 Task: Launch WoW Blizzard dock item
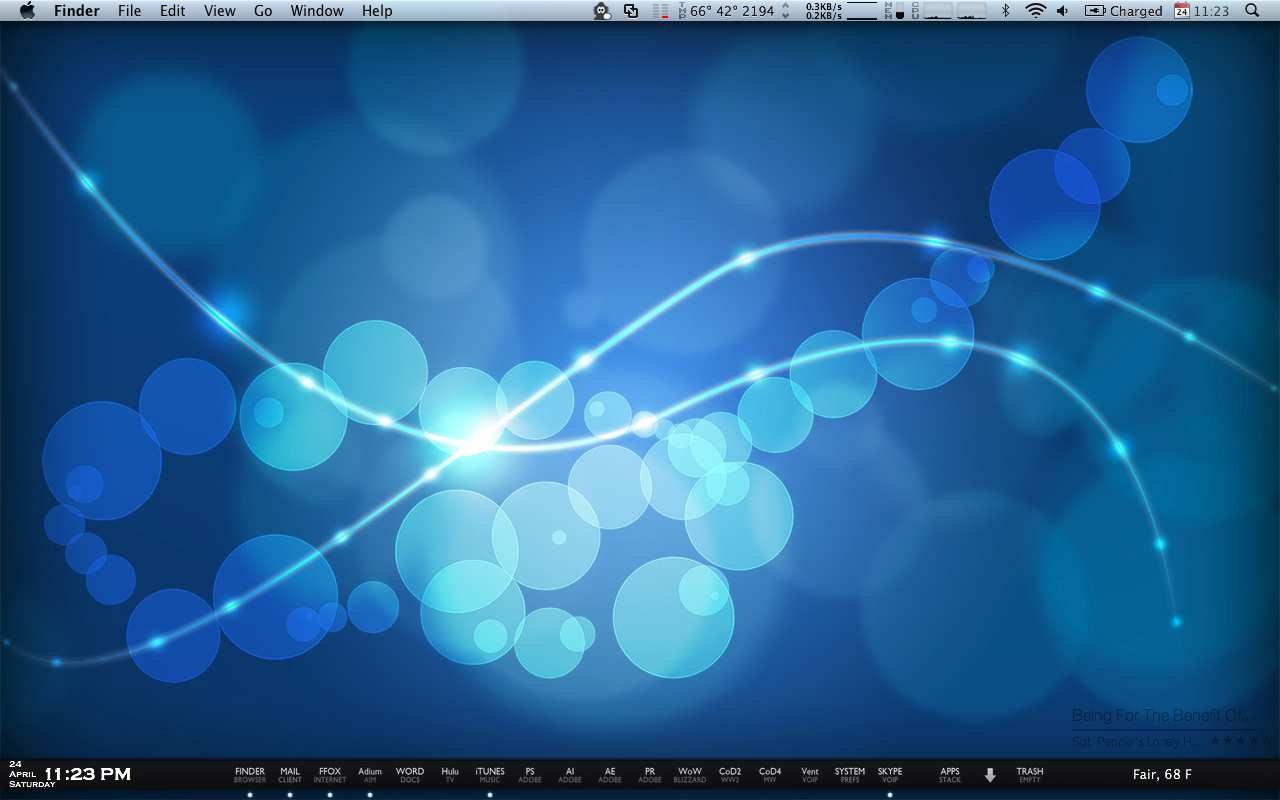point(690,775)
